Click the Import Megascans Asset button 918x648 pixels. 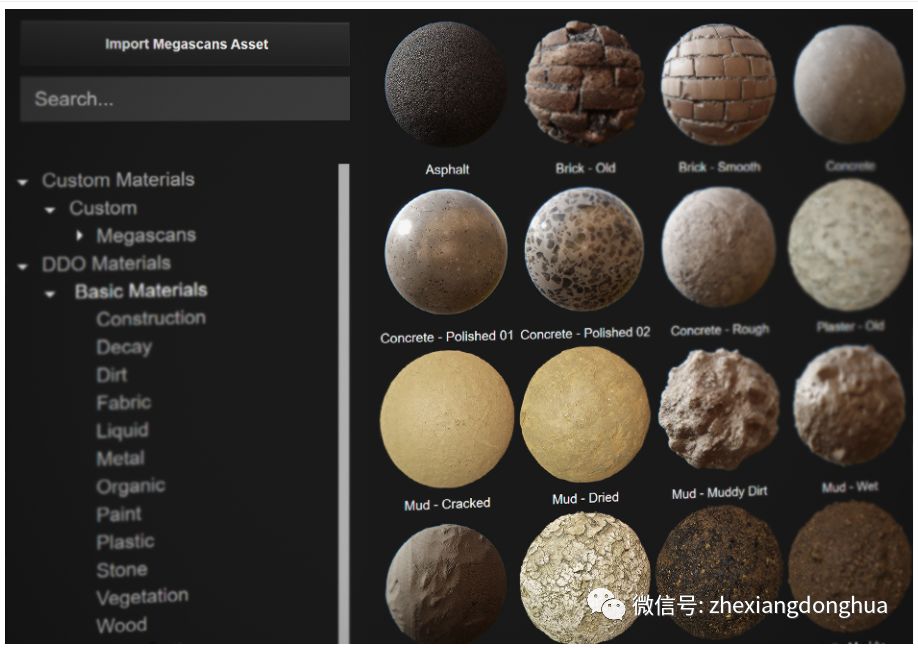click(185, 44)
